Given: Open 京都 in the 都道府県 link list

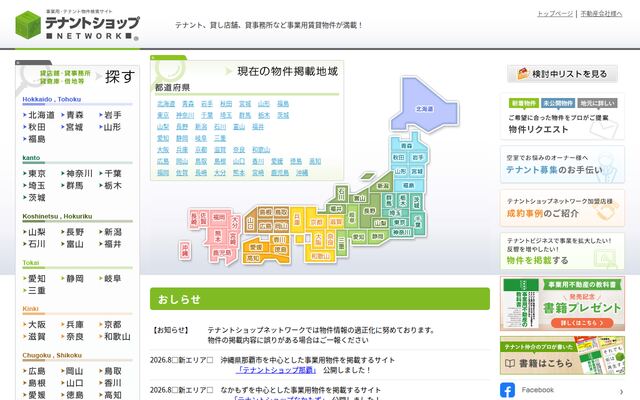Looking at the screenshot, I should (201, 150).
